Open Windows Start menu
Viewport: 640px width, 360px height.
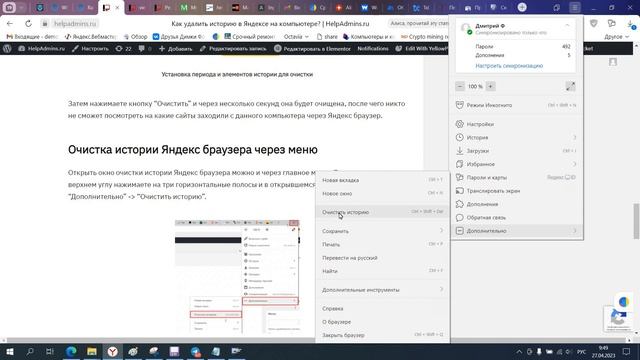coord(9,351)
